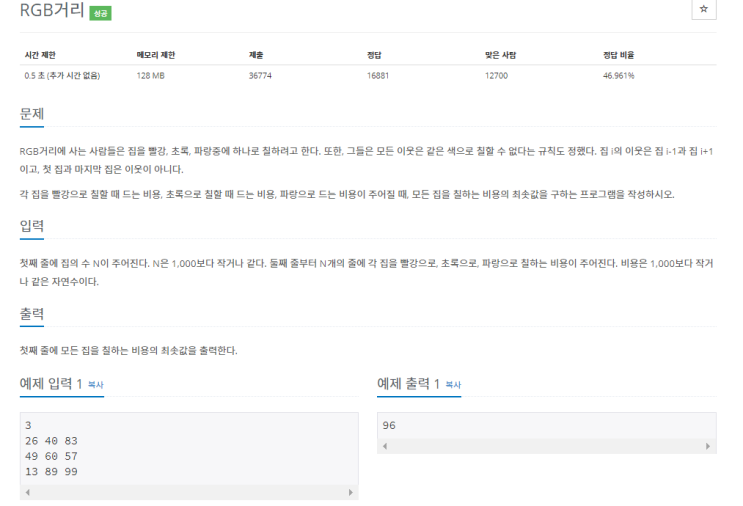Click the output description sentence under 출력
The image size is (743, 506).
pos(128,351)
